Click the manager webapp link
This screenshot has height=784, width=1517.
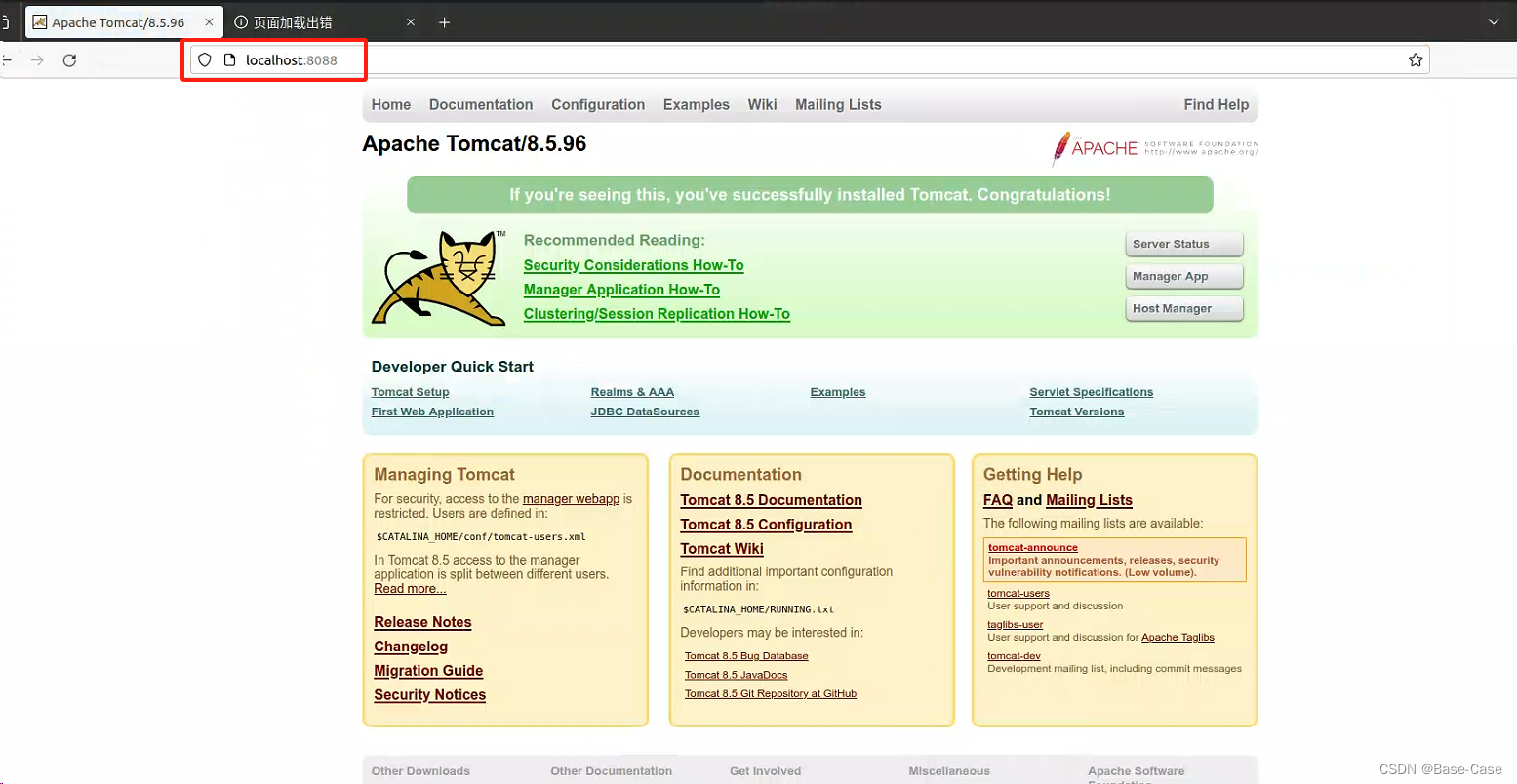click(571, 499)
